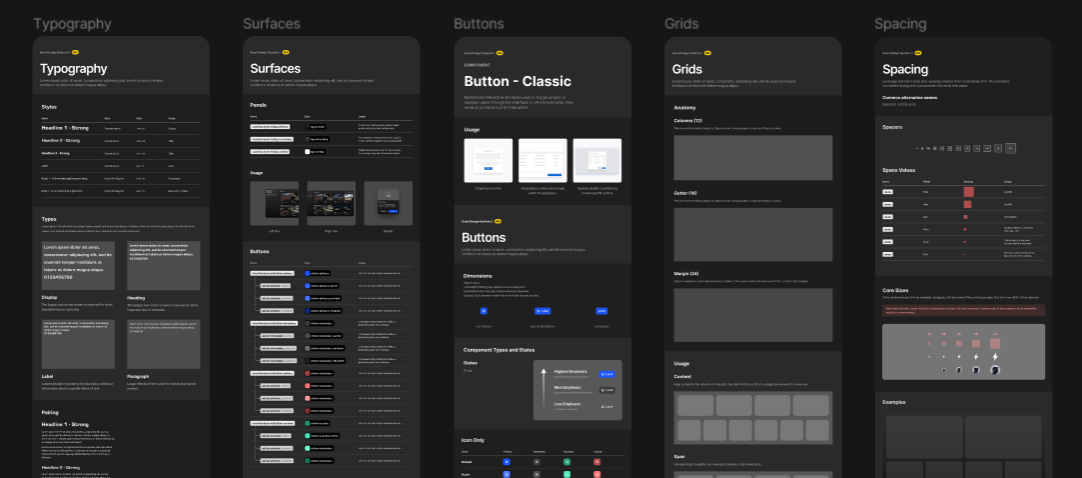Image resolution: width=1082 pixels, height=478 pixels.
Task: Click the Low Emphasis button example
Action: [x=607, y=407]
